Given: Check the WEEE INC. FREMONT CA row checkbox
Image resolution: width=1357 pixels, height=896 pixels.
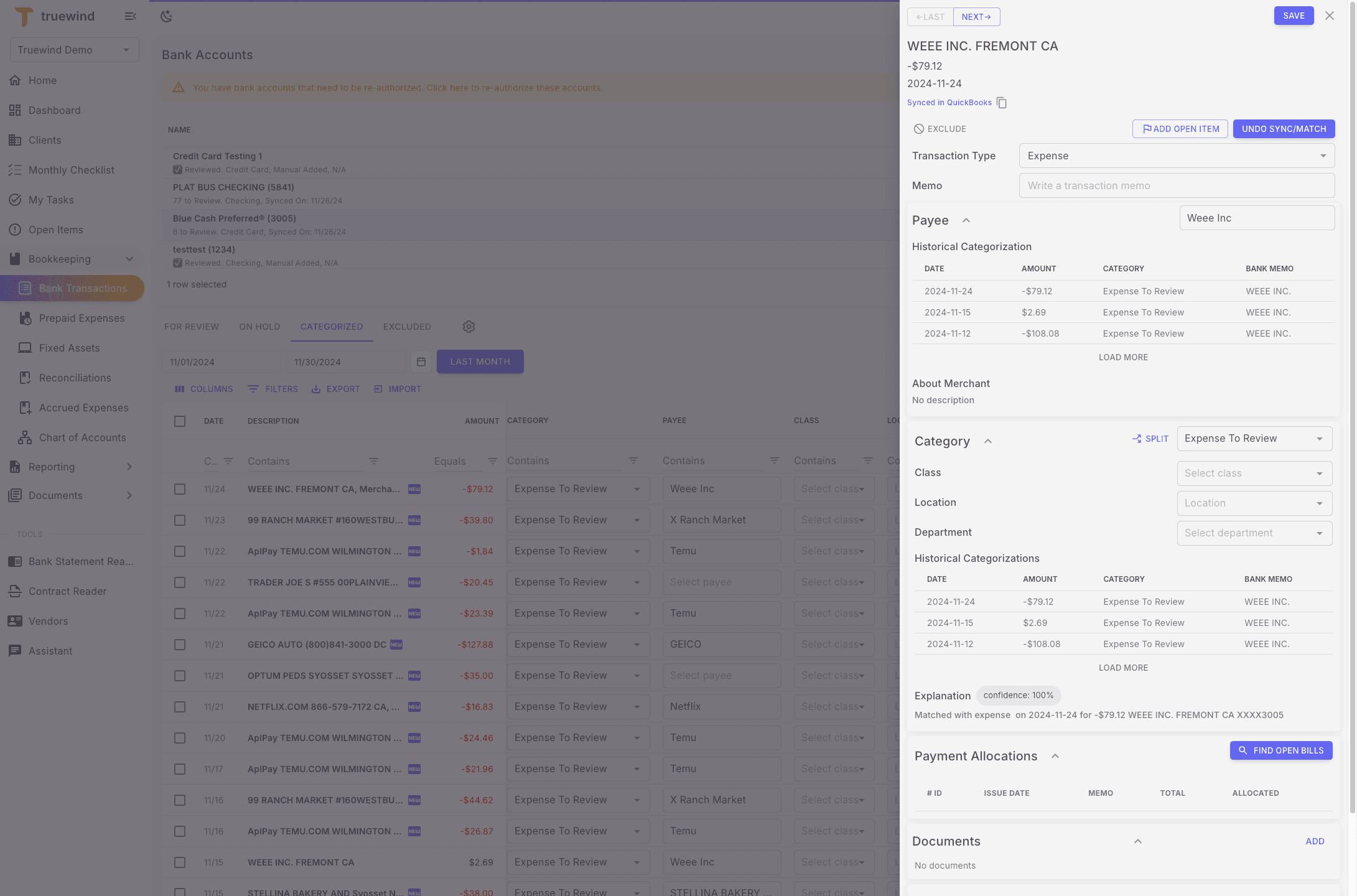Looking at the screenshot, I should click(x=180, y=489).
